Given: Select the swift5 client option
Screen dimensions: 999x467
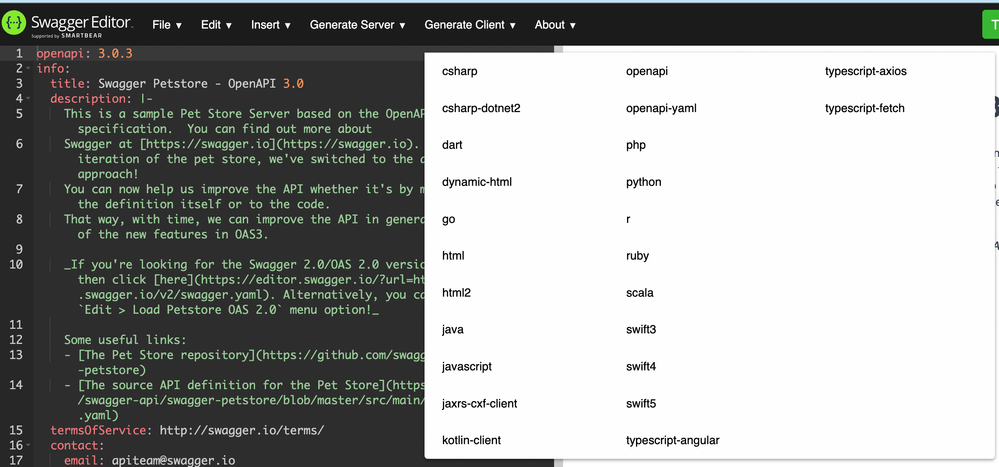Looking at the screenshot, I should point(640,403).
